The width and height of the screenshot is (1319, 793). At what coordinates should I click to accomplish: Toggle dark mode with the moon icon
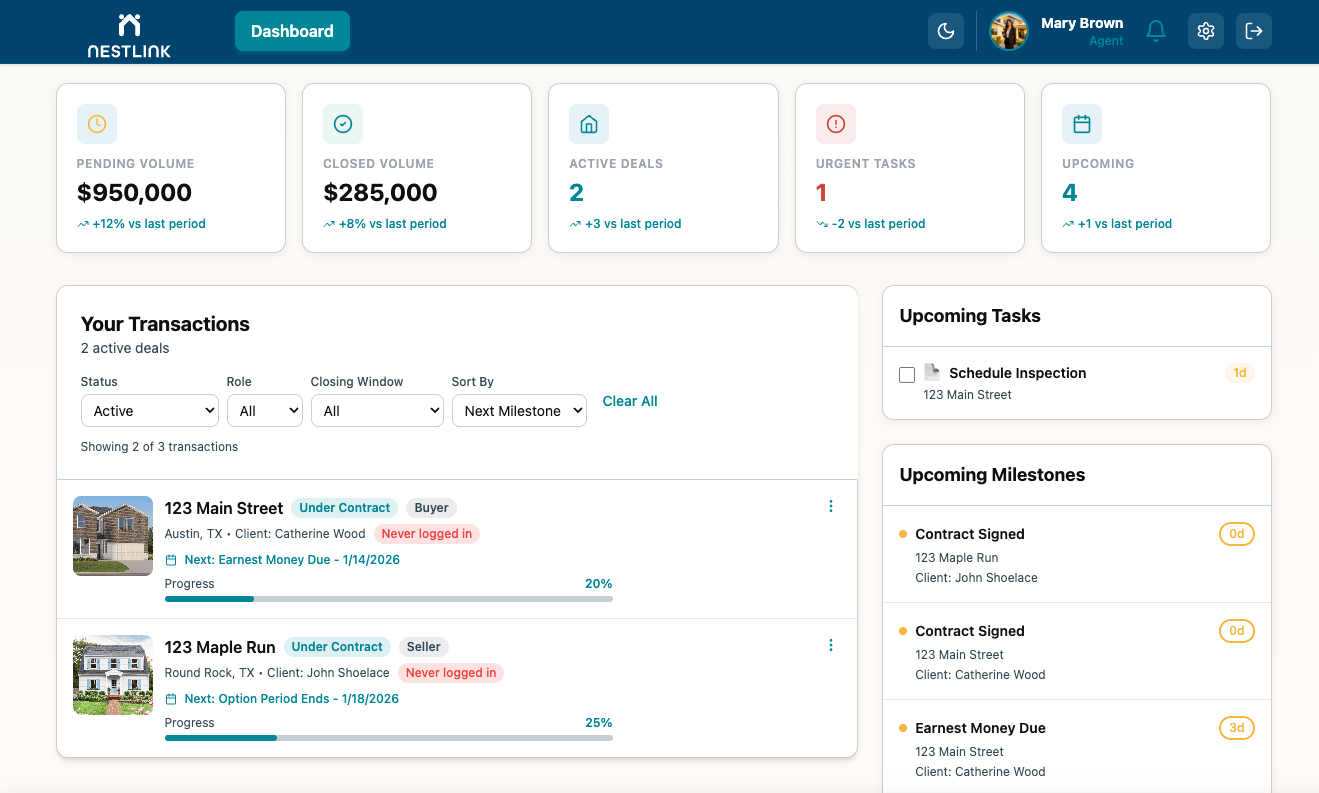coord(945,31)
